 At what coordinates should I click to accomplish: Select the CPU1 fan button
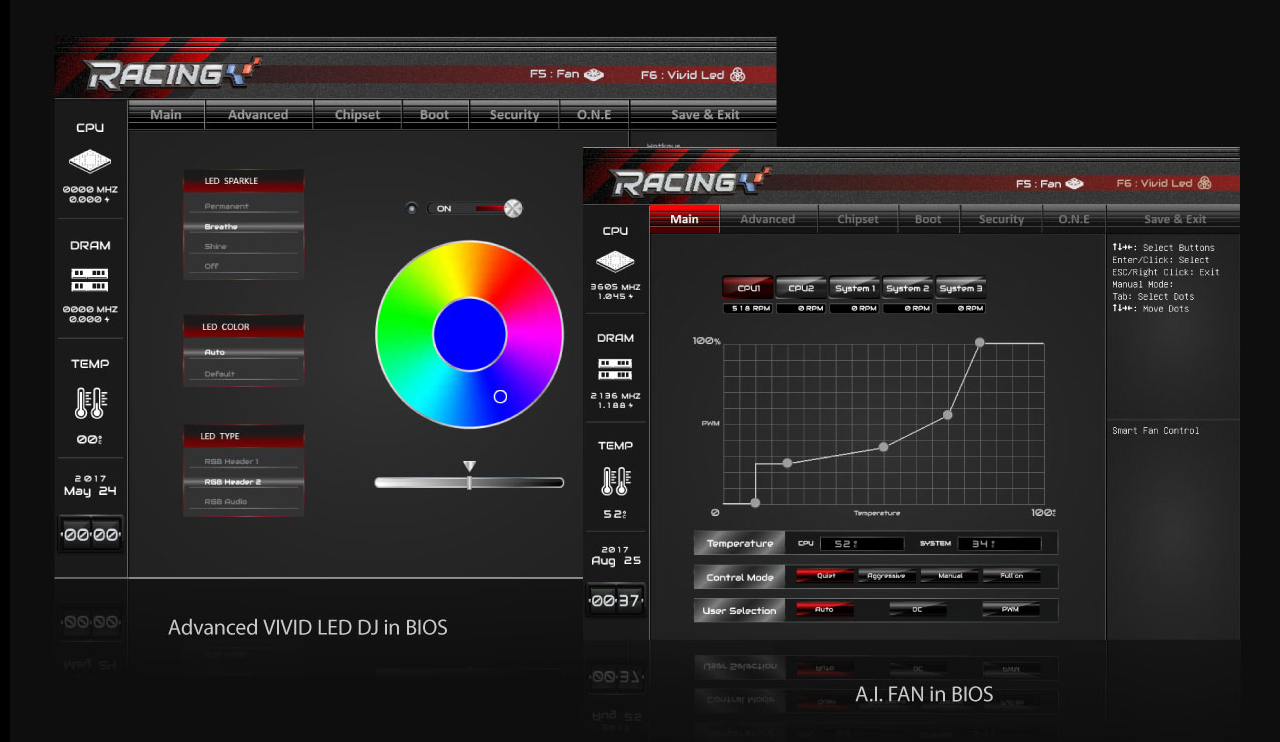[748, 288]
